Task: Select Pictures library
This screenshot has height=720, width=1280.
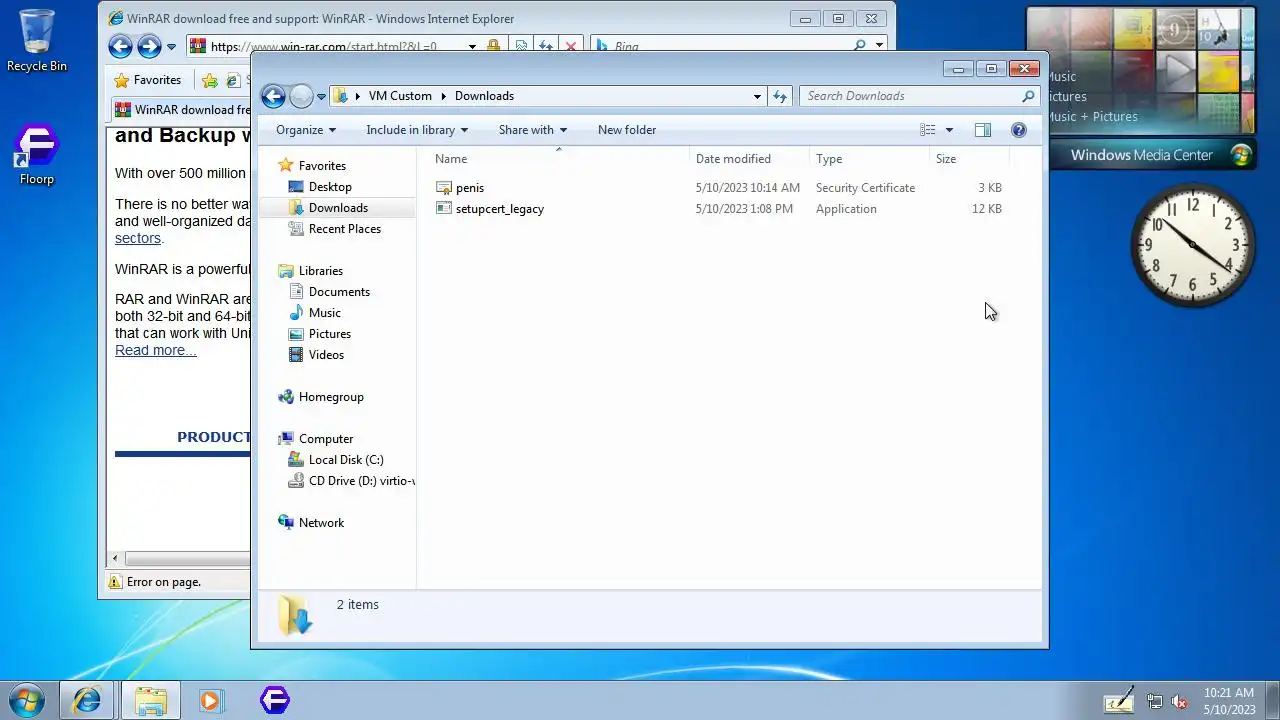Action: tap(329, 334)
